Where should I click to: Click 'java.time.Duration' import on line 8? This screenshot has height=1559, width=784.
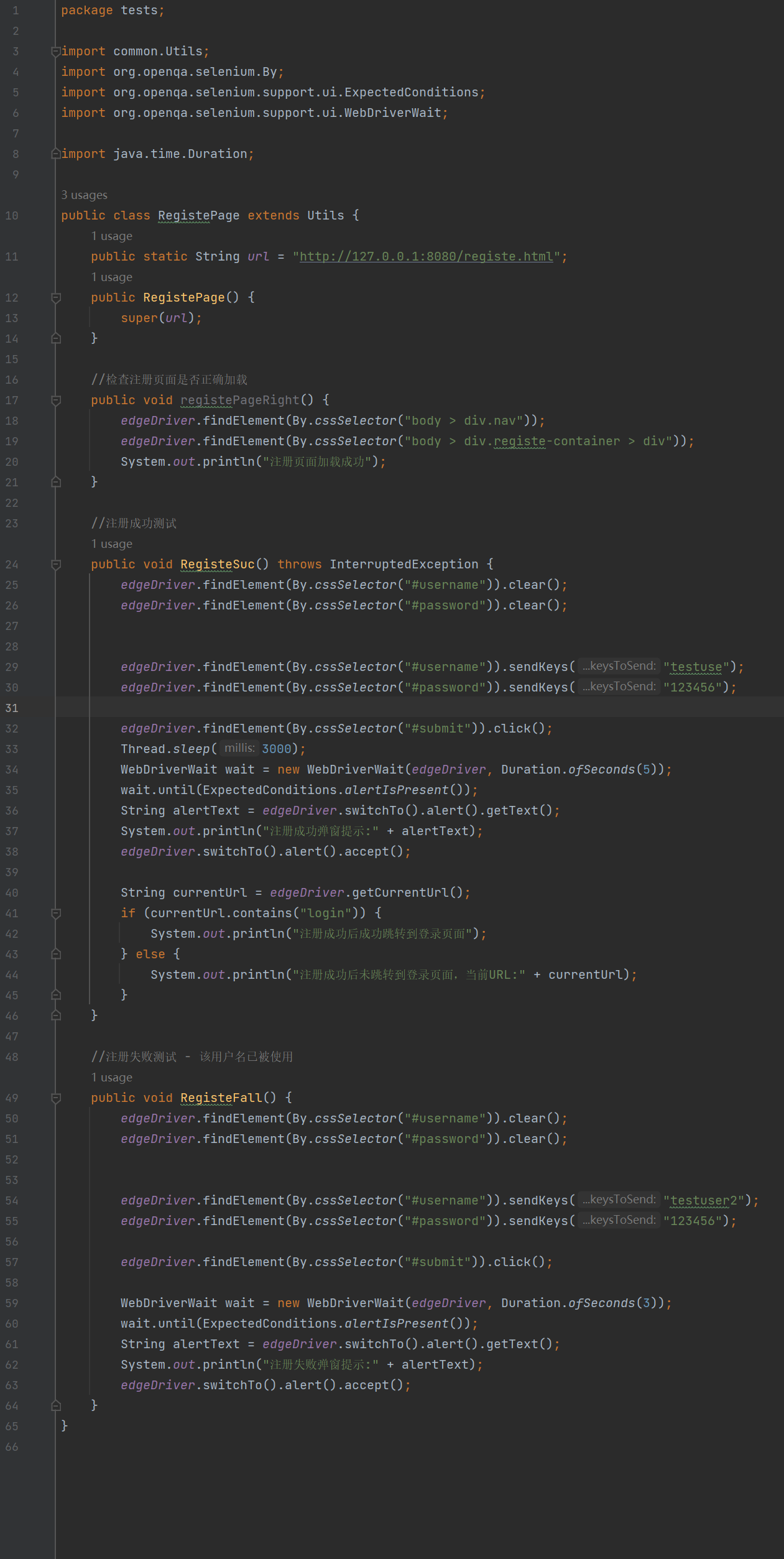[180, 154]
